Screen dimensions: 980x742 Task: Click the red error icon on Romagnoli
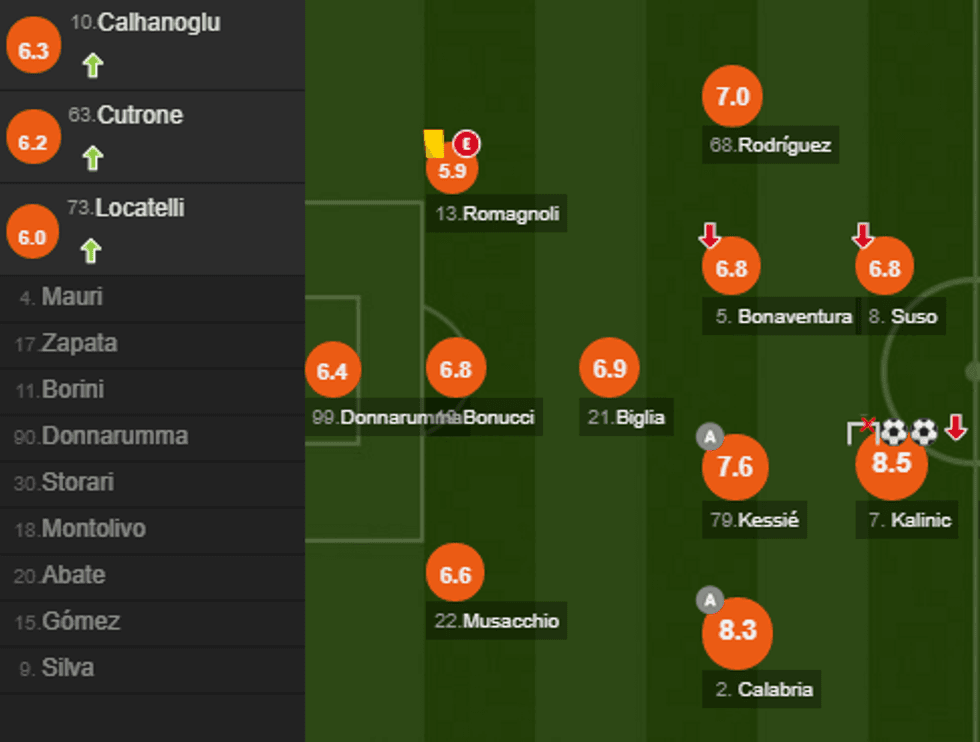coord(466,144)
